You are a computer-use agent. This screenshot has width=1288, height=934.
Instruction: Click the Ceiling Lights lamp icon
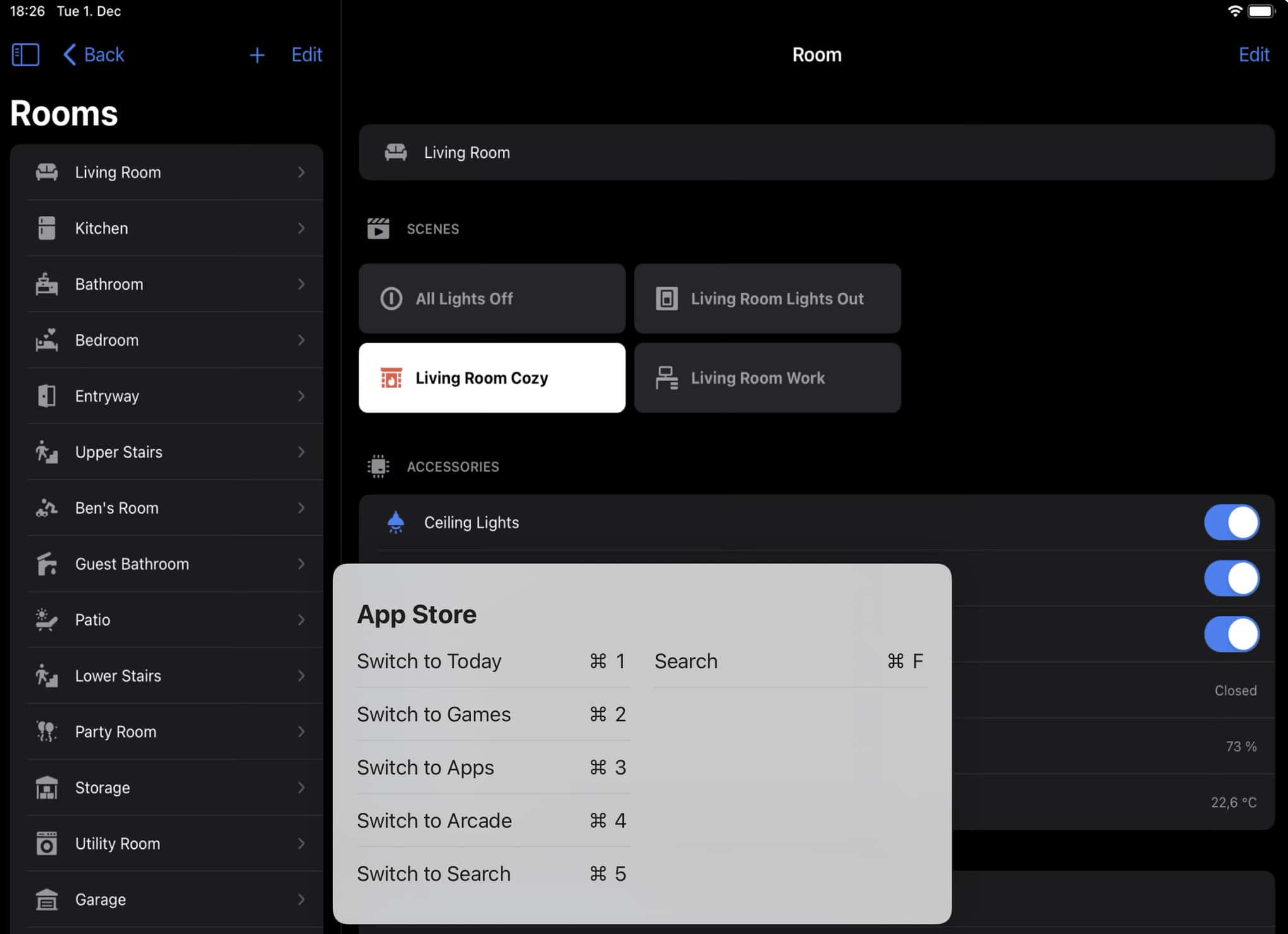395,523
